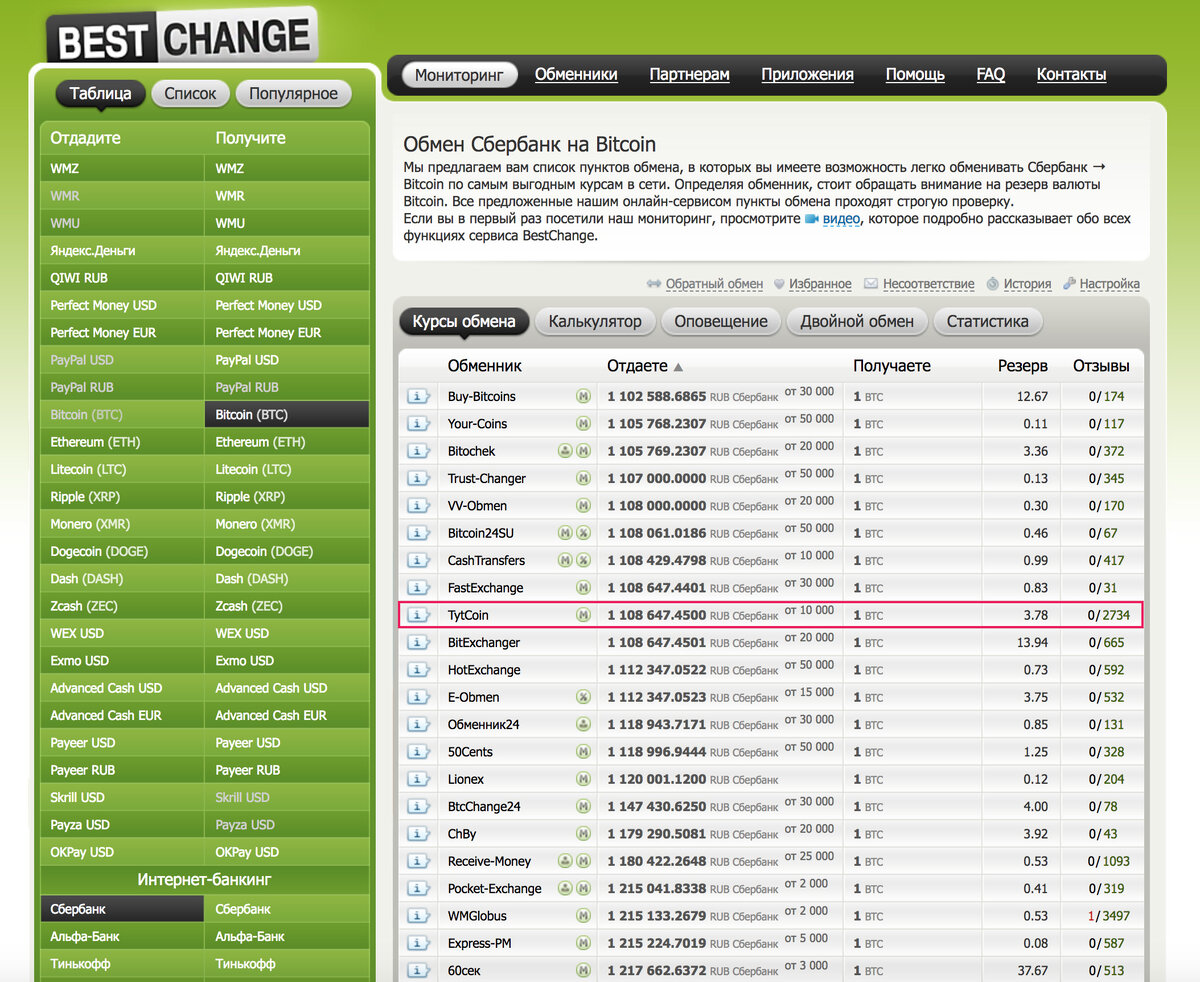Click the M badge next to Buy-Bitcoins
Screen dimensions: 1200x982
click(x=583, y=397)
